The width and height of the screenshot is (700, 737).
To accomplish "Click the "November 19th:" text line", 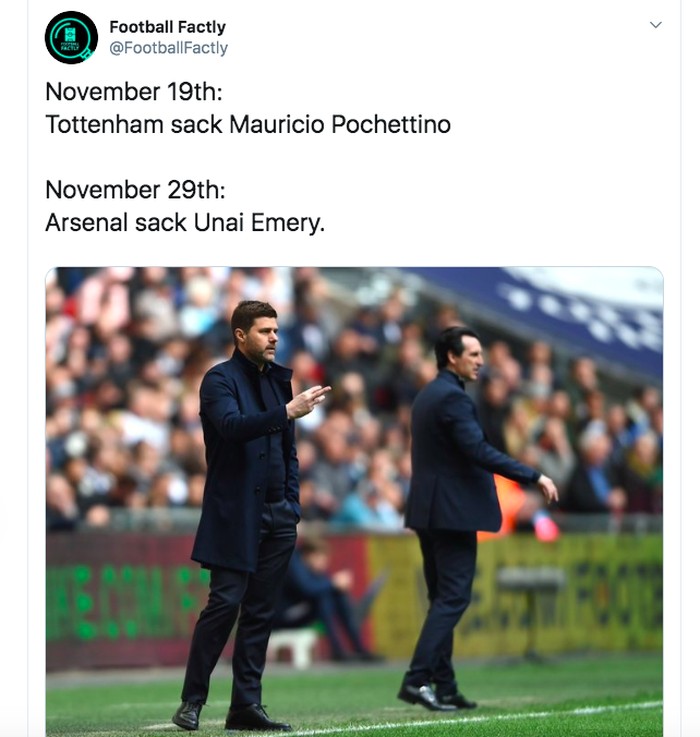I will pyautogui.click(x=134, y=91).
